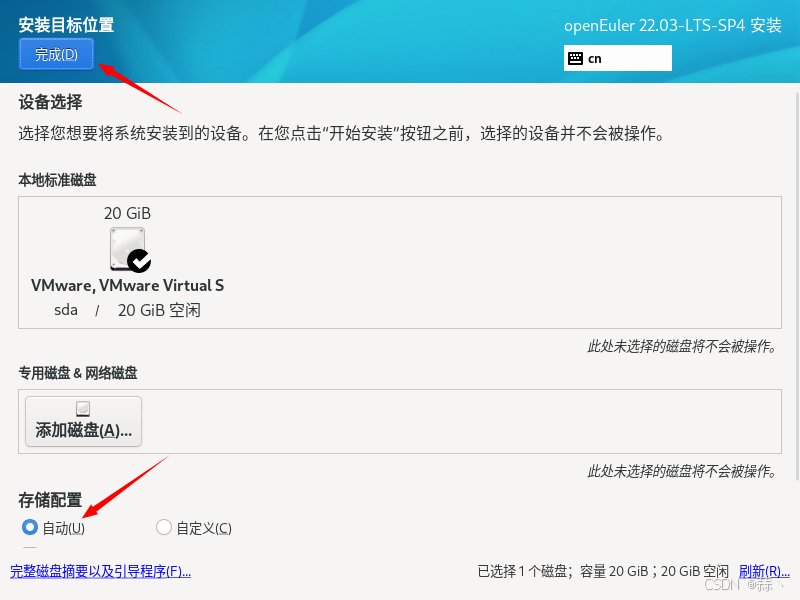The width and height of the screenshot is (800, 600).
Task: Open the keyboard layout dropdown showing cn
Action: [617, 58]
